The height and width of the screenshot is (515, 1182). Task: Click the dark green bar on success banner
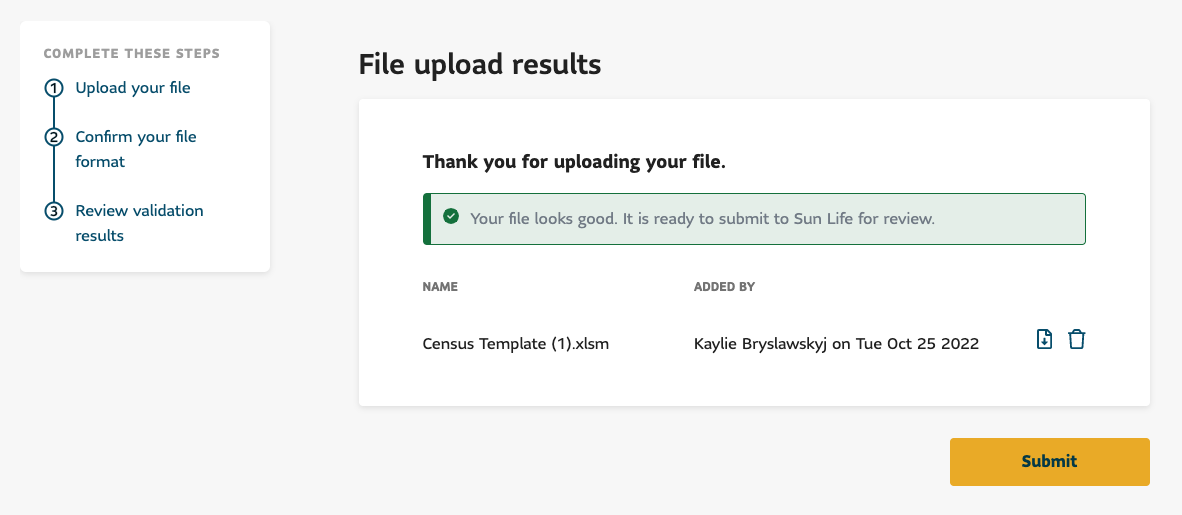(x=427, y=219)
